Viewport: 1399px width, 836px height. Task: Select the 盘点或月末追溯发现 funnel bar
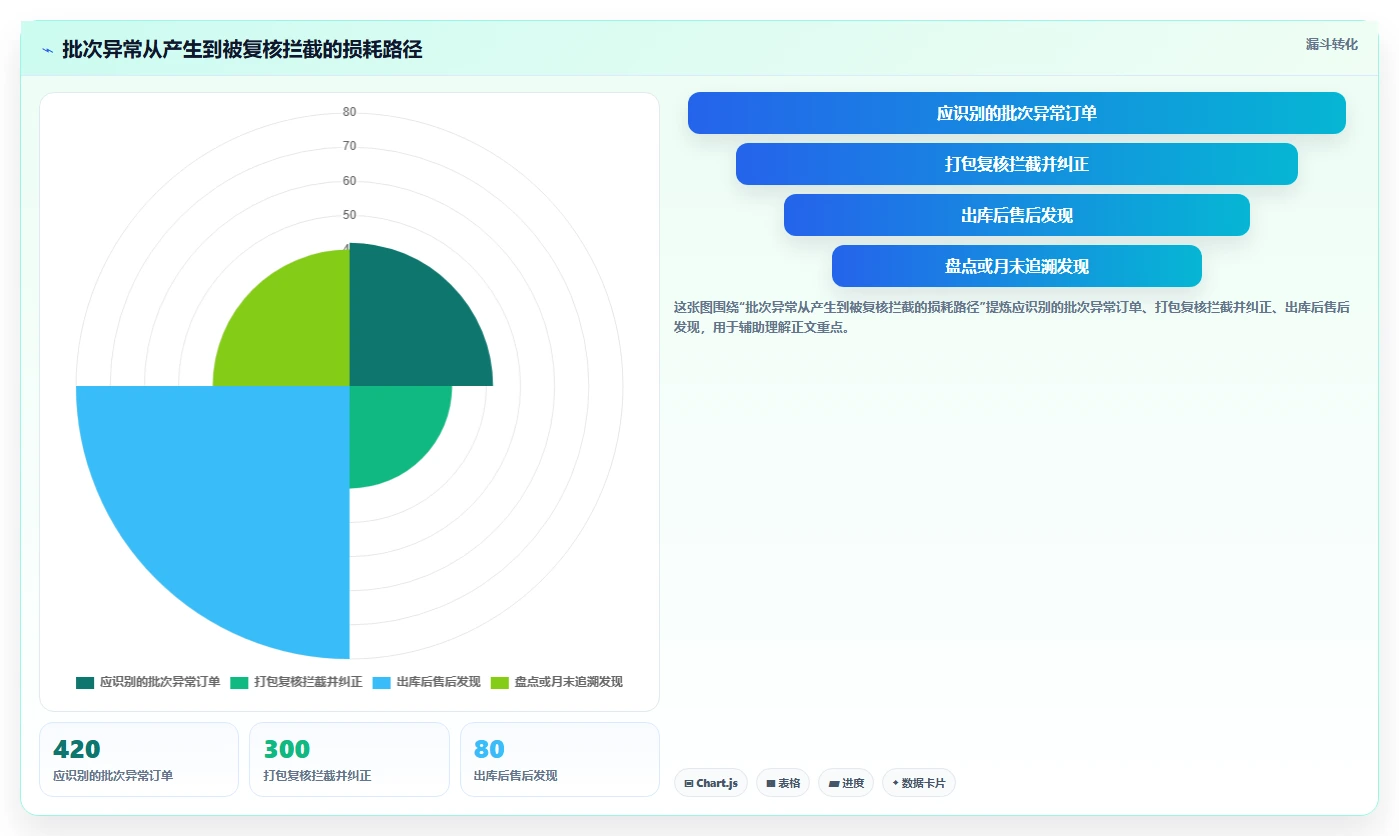[1017, 266]
